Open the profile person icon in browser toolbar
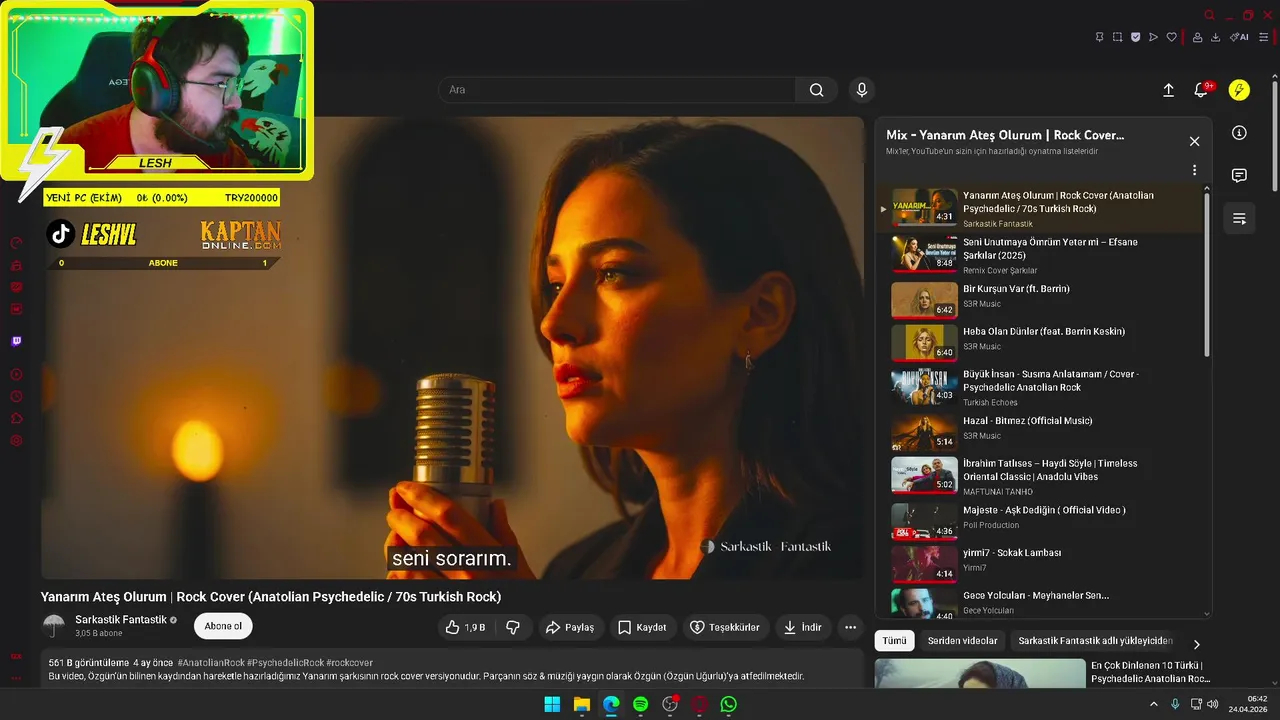The height and width of the screenshot is (720, 1280). [x=1197, y=37]
